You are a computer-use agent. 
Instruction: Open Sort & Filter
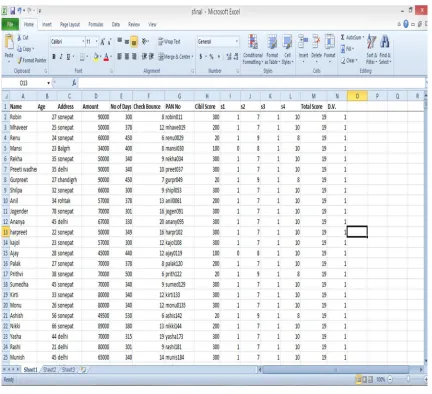tap(371, 49)
